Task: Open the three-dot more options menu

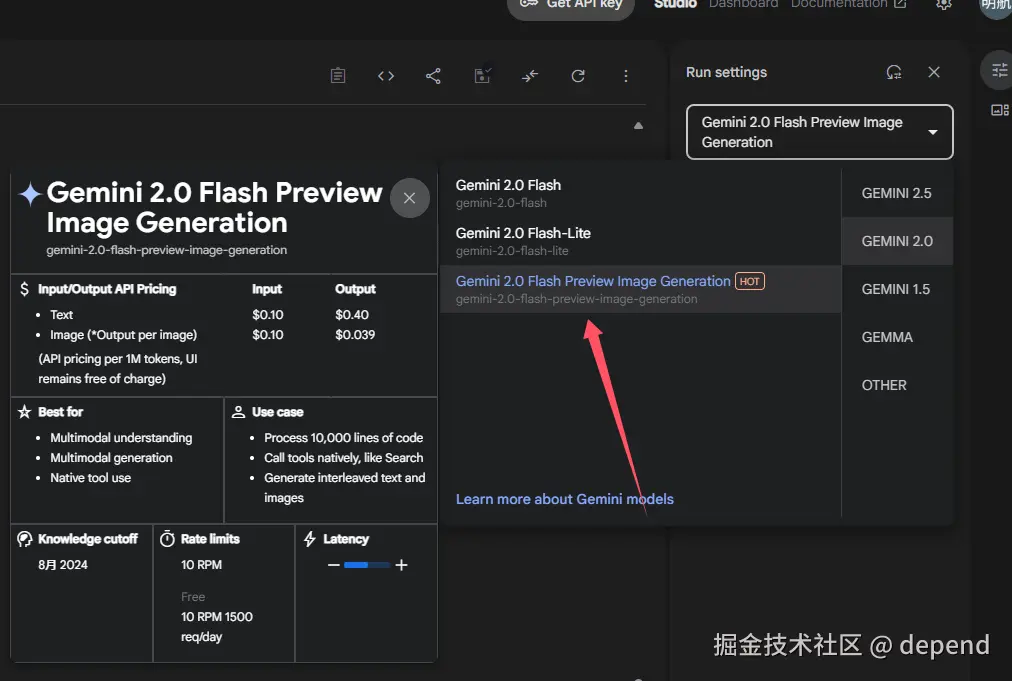Action: click(x=625, y=76)
